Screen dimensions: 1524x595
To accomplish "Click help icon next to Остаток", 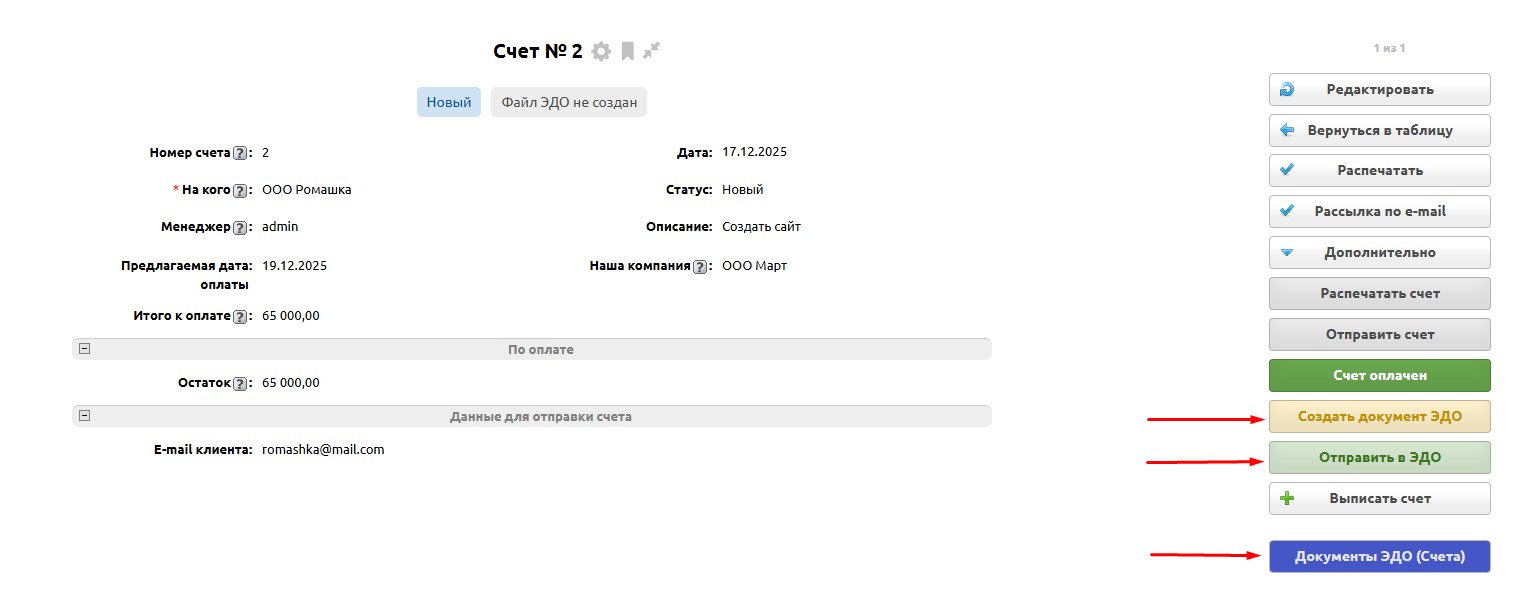I will click(239, 384).
